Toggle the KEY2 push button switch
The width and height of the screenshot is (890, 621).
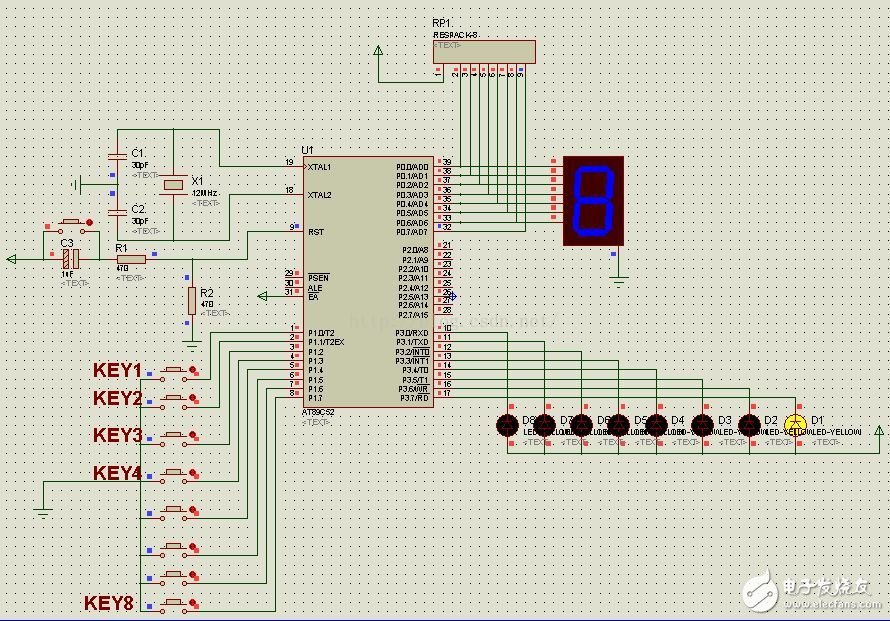click(x=179, y=400)
